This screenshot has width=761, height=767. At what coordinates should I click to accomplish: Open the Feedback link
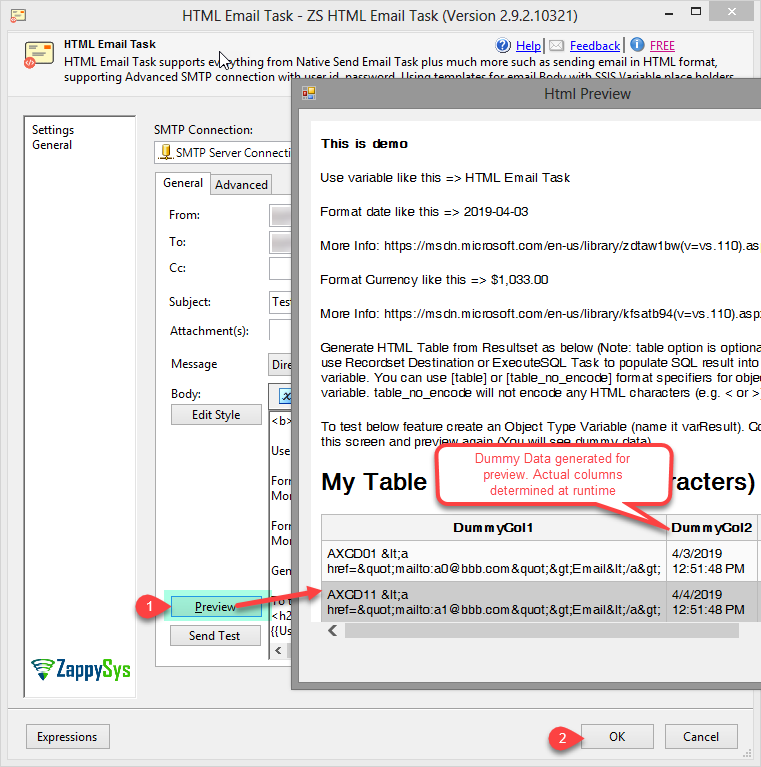coord(595,46)
